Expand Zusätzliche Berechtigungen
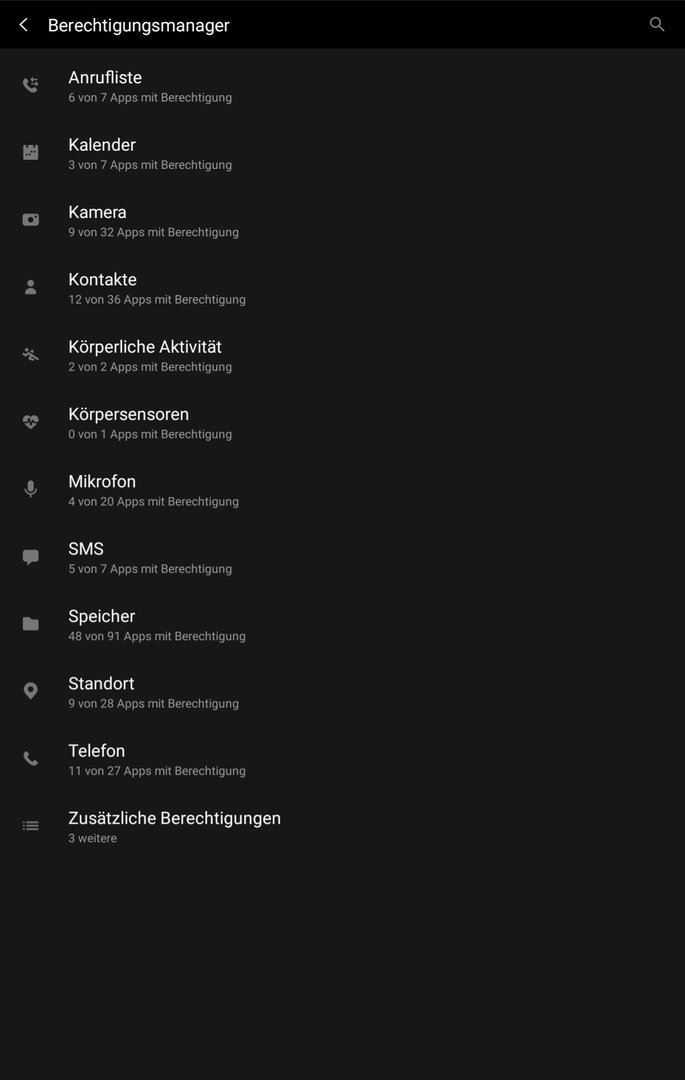Screen dimensions: 685x1080 click(342, 827)
